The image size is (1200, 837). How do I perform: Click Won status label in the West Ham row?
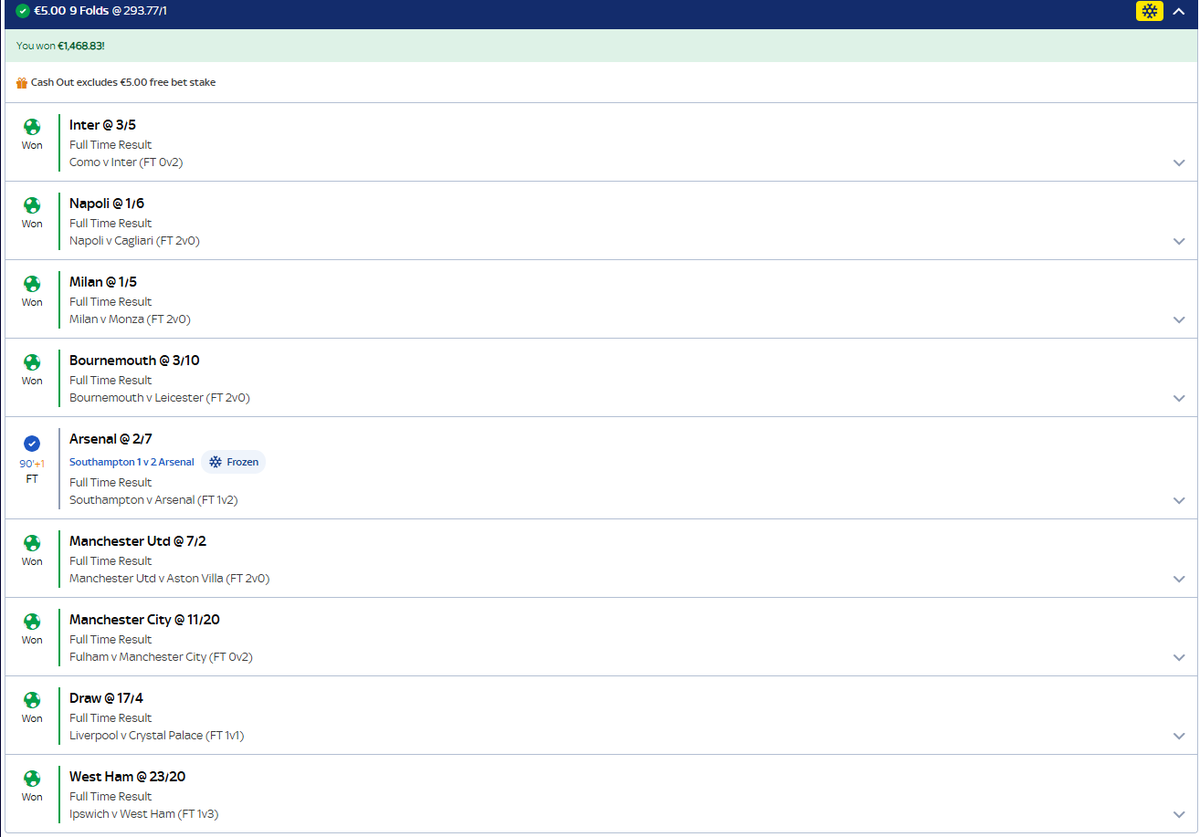pyautogui.click(x=32, y=797)
